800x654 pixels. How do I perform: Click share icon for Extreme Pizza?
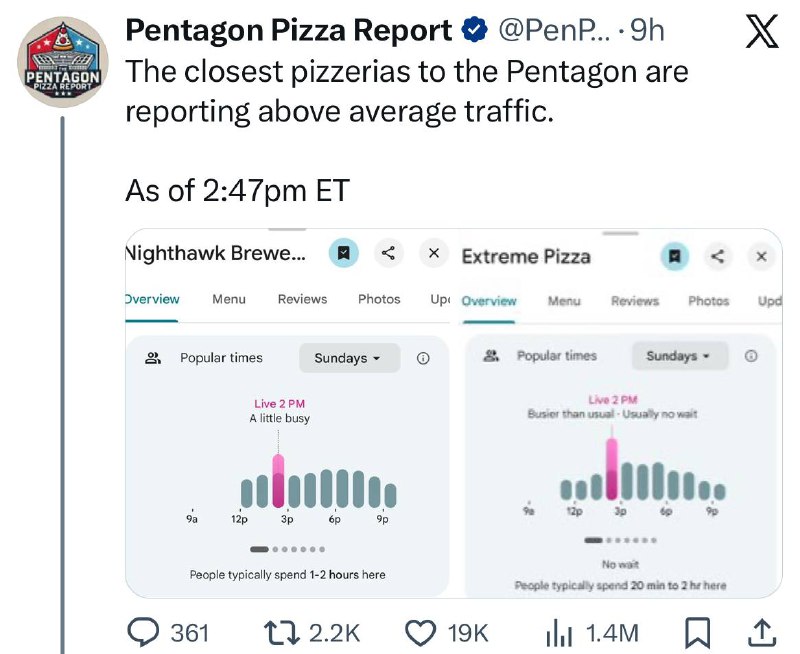point(717,257)
